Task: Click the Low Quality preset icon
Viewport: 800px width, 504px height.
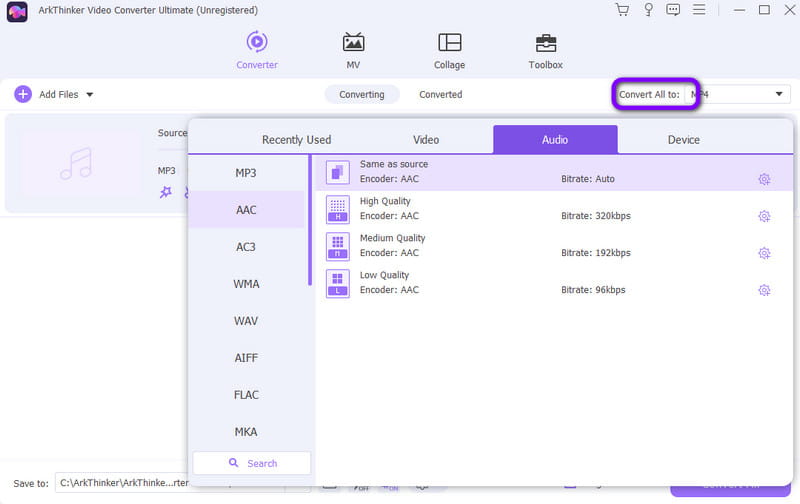Action: pyautogui.click(x=338, y=283)
